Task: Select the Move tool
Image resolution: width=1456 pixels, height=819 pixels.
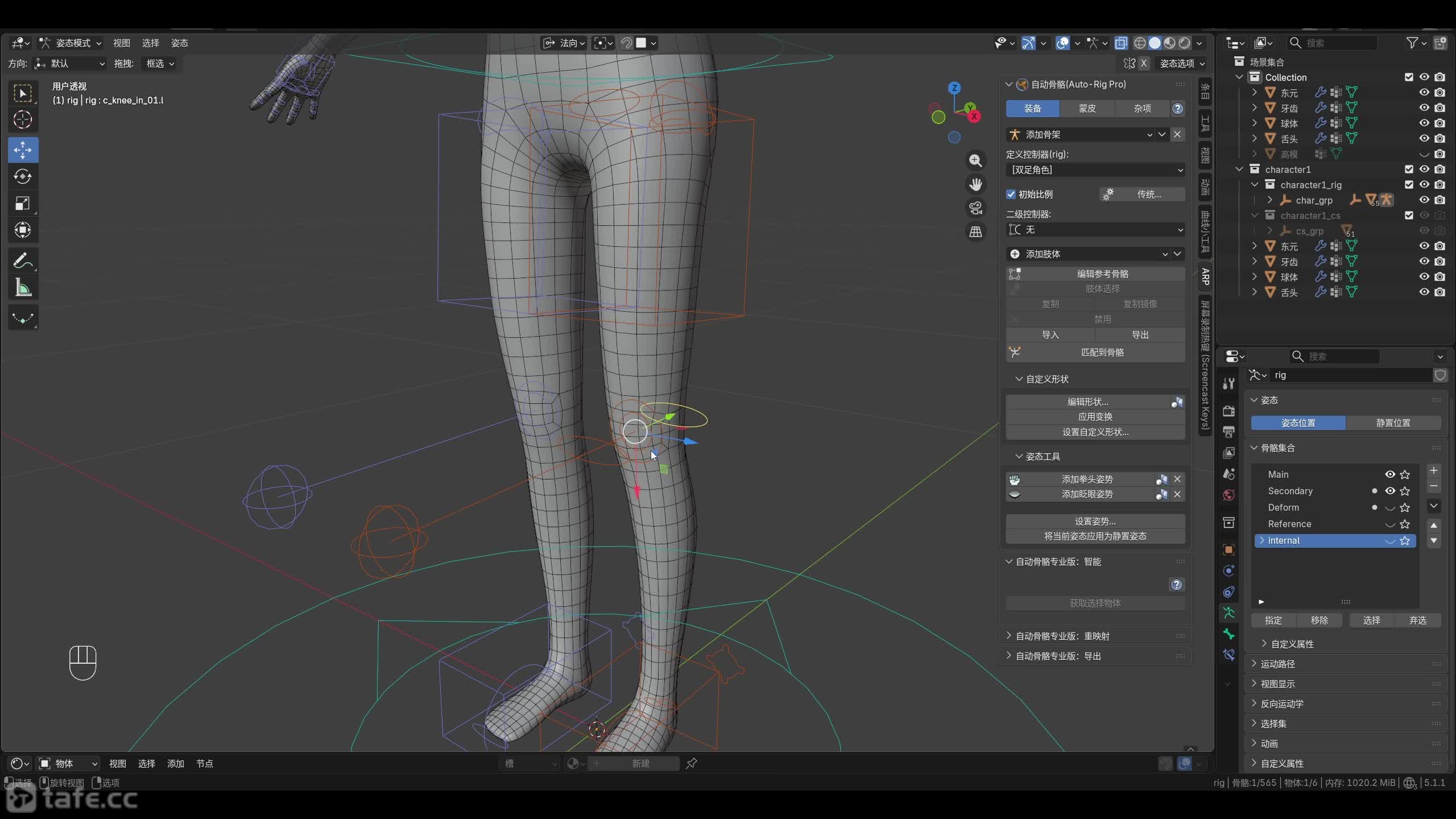Action: click(x=23, y=150)
